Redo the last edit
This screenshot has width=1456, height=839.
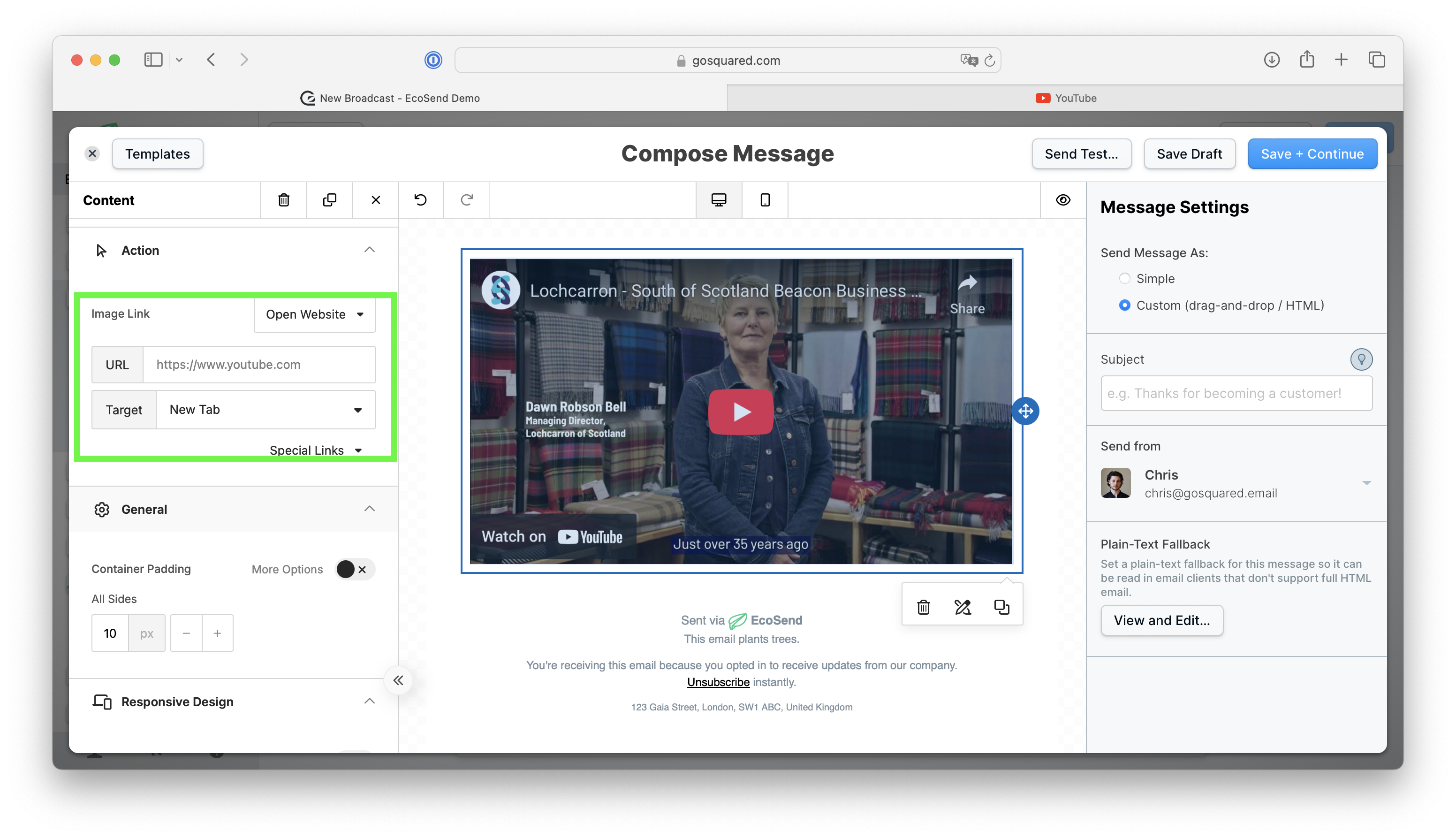(x=467, y=200)
